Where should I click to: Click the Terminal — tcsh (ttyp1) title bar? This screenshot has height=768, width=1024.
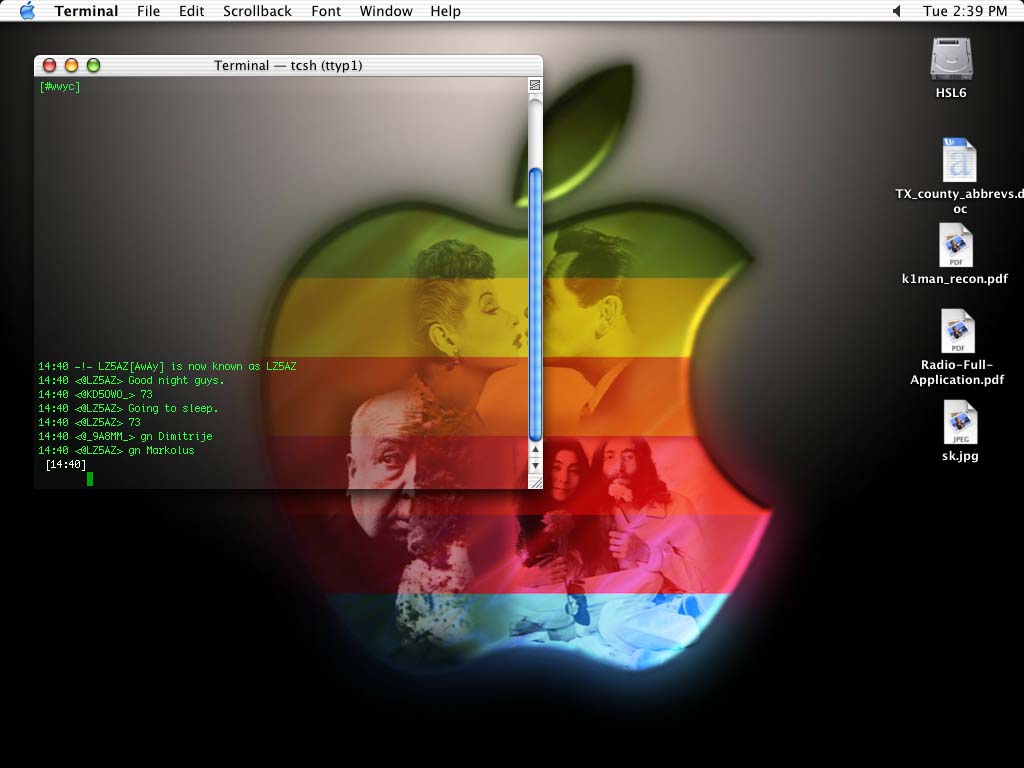click(288, 65)
